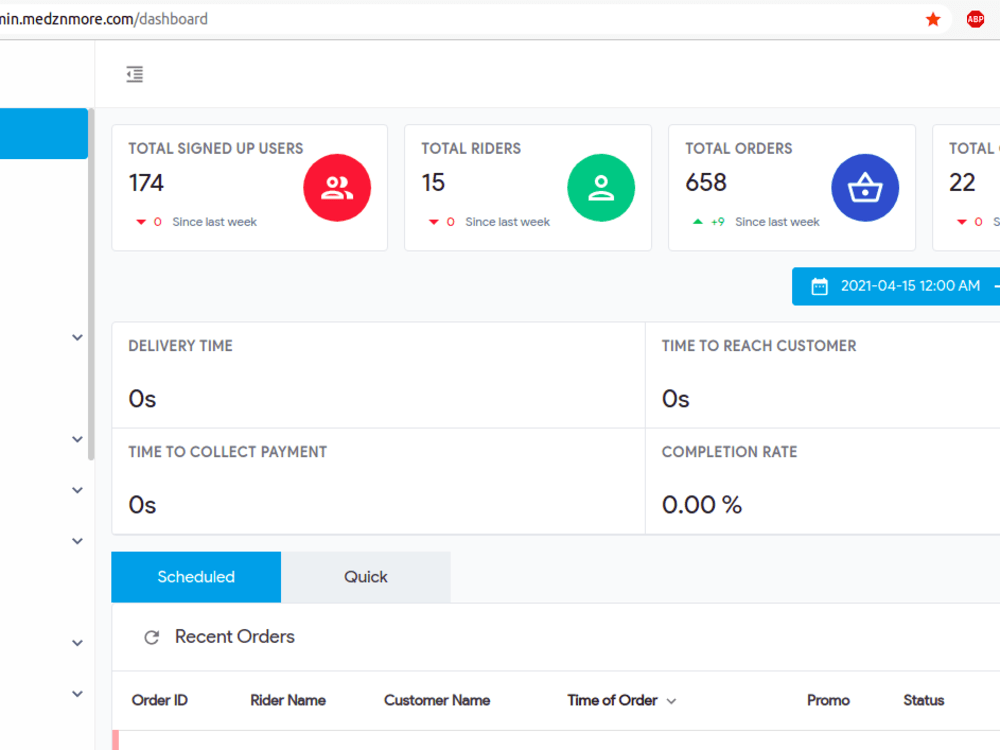Click red down arrow under Total Riders

click(434, 222)
